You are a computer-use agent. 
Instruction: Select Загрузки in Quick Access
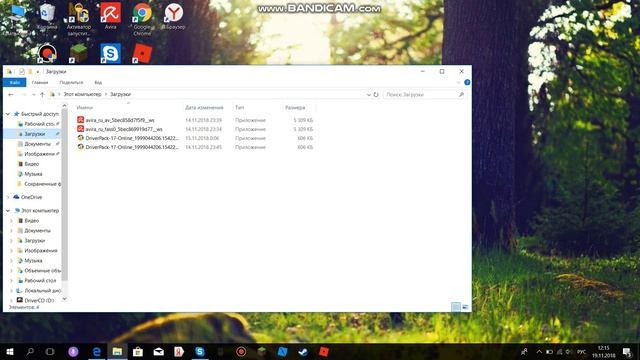[34, 134]
